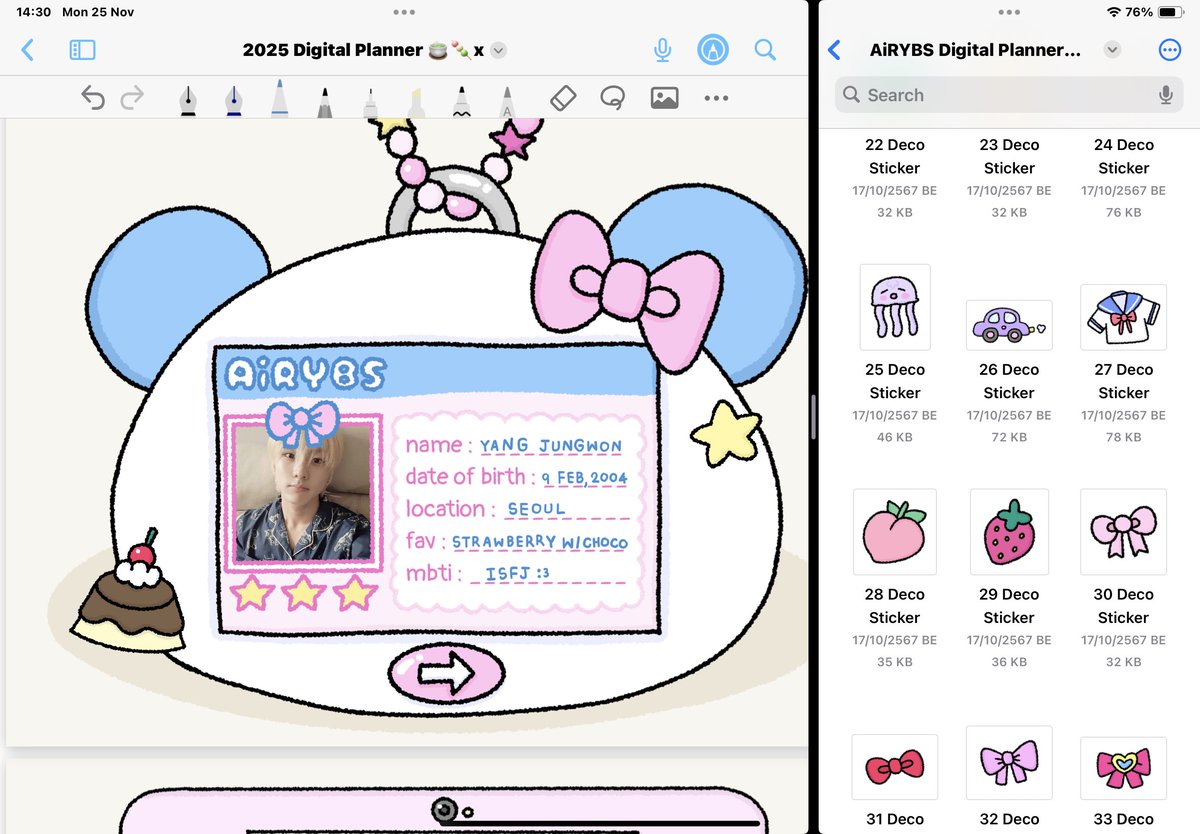Open the 29 Deco Sticker strawberry file
Viewport: 1200px width, 834px height.
pyautogui.click(x=1009, y=531)
